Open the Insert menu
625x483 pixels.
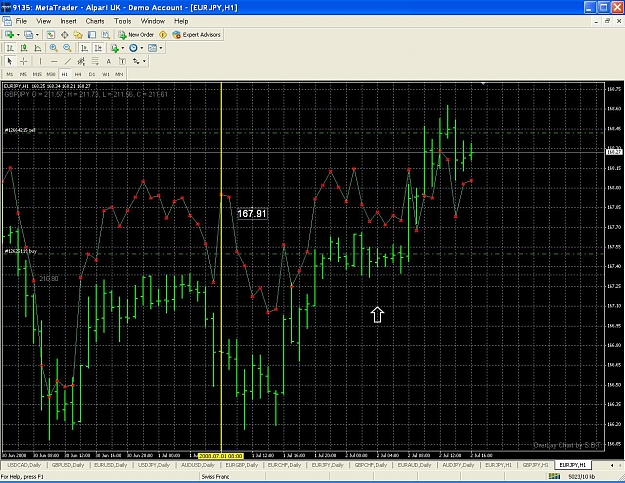click(69, 21)
